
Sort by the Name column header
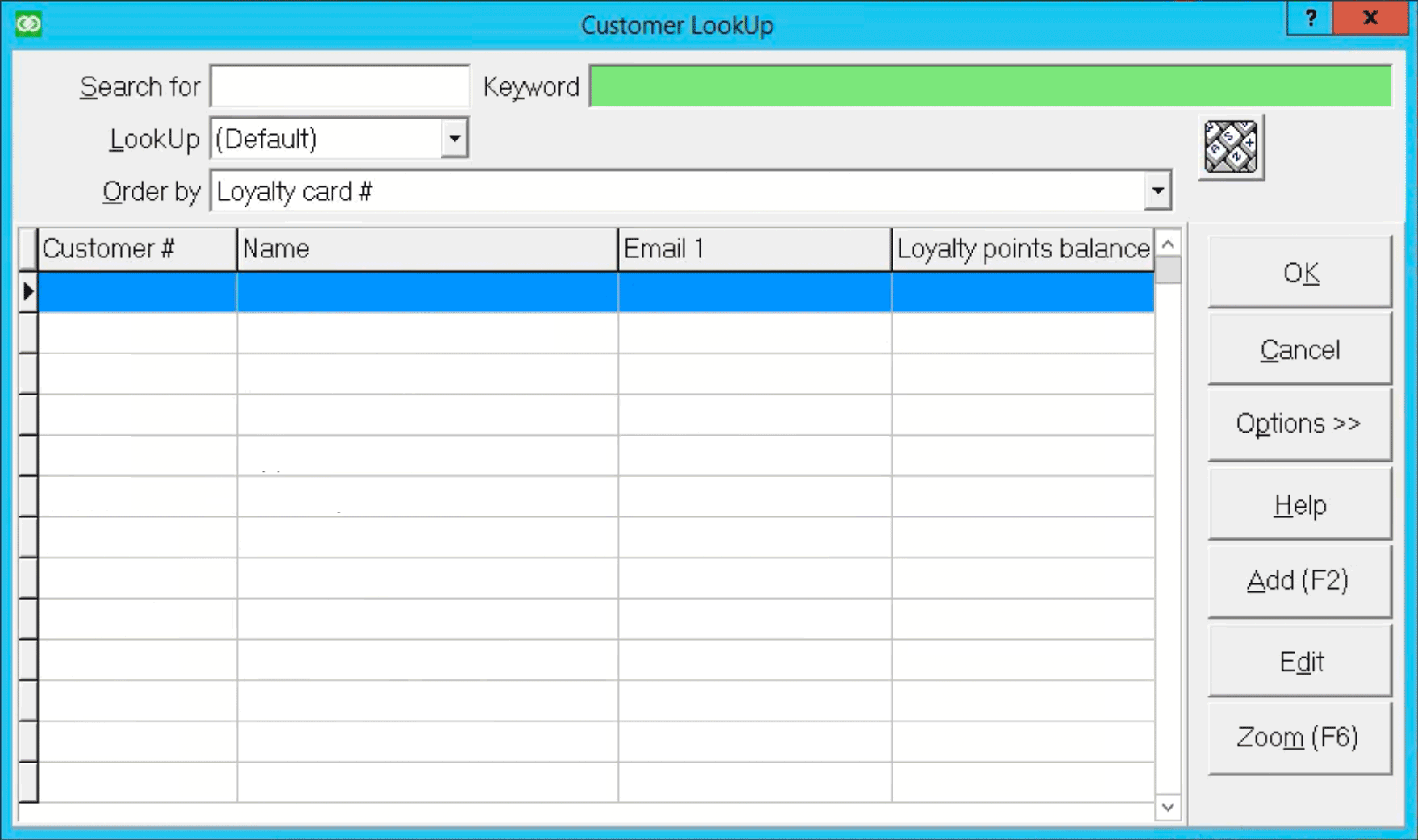point(426,249)
